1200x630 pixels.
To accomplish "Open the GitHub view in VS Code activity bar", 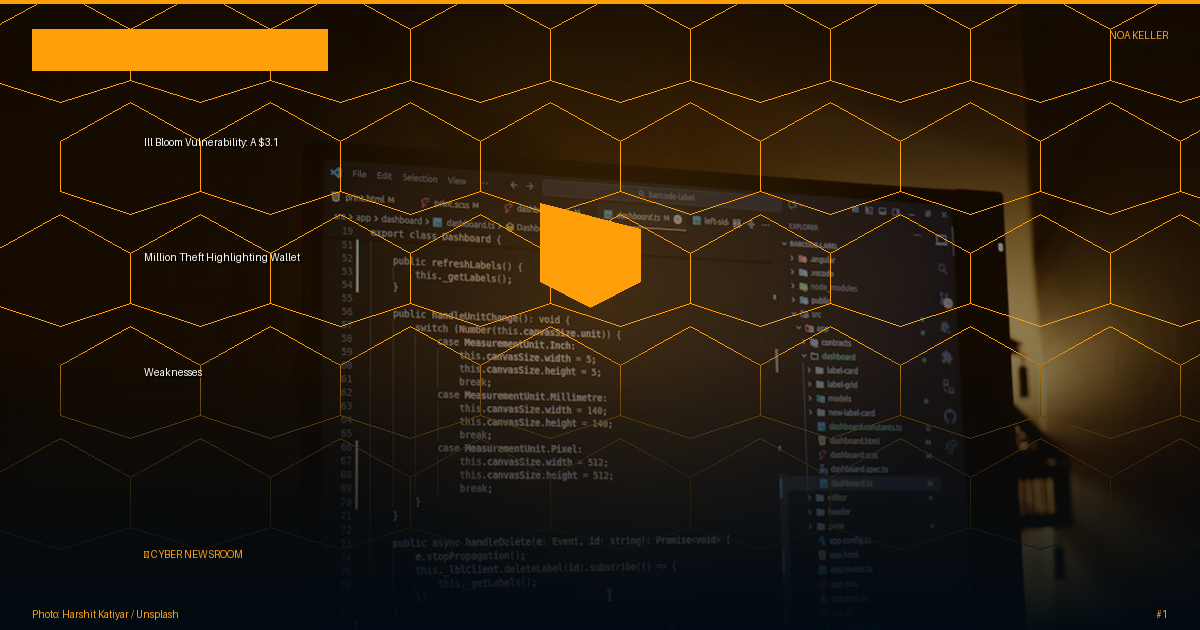I will tap(950, 416).
